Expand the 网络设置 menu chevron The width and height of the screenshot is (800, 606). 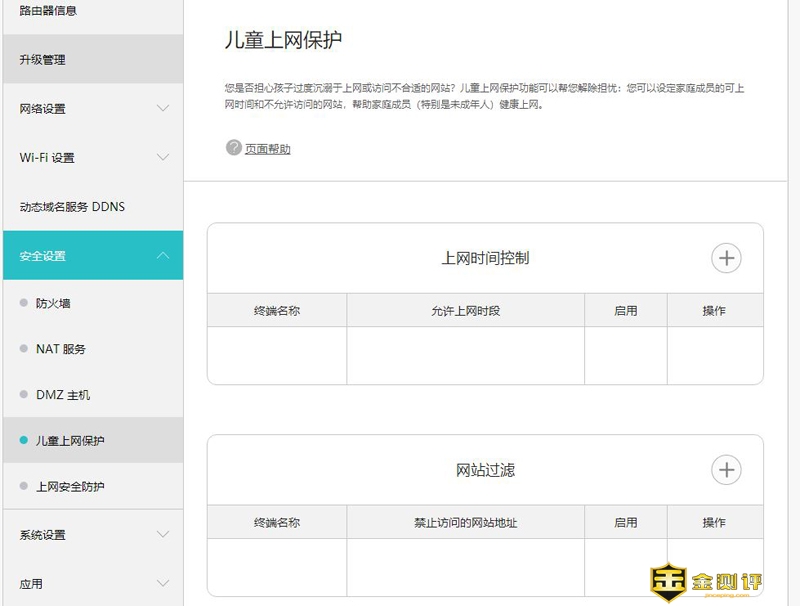[x=163, y=108]
